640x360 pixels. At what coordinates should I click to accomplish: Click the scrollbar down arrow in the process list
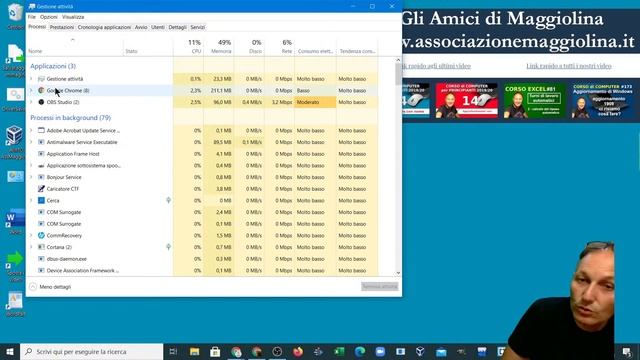pyautogui.click(x=398, y=273)
